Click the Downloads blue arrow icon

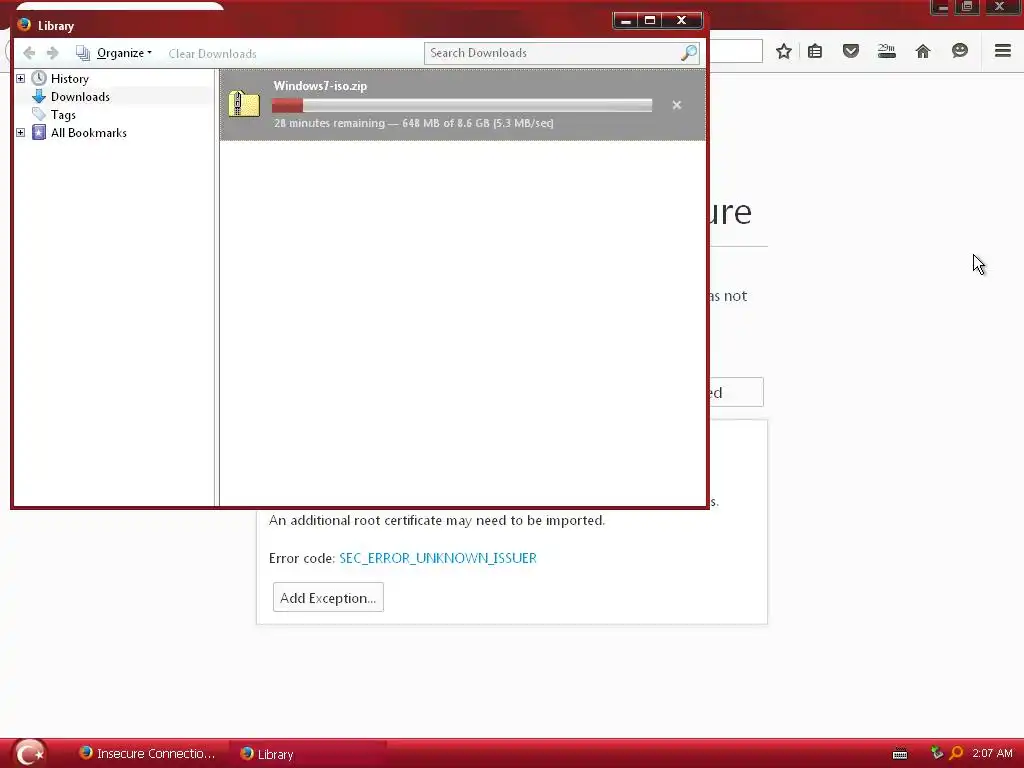[39, 97]
